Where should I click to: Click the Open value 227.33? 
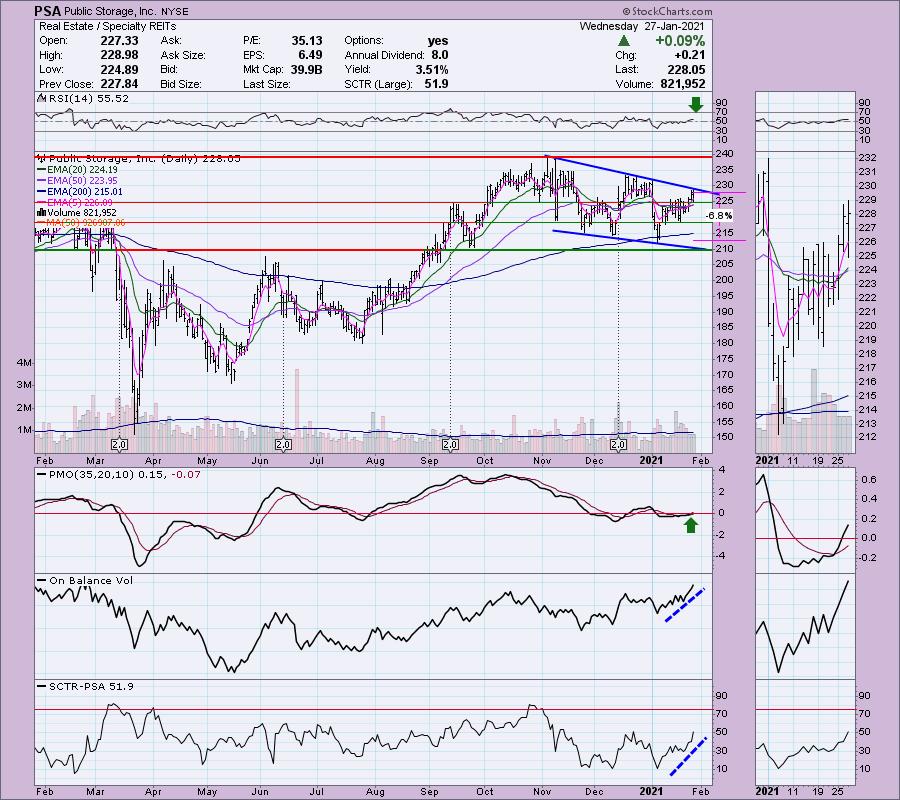(119, 41)
